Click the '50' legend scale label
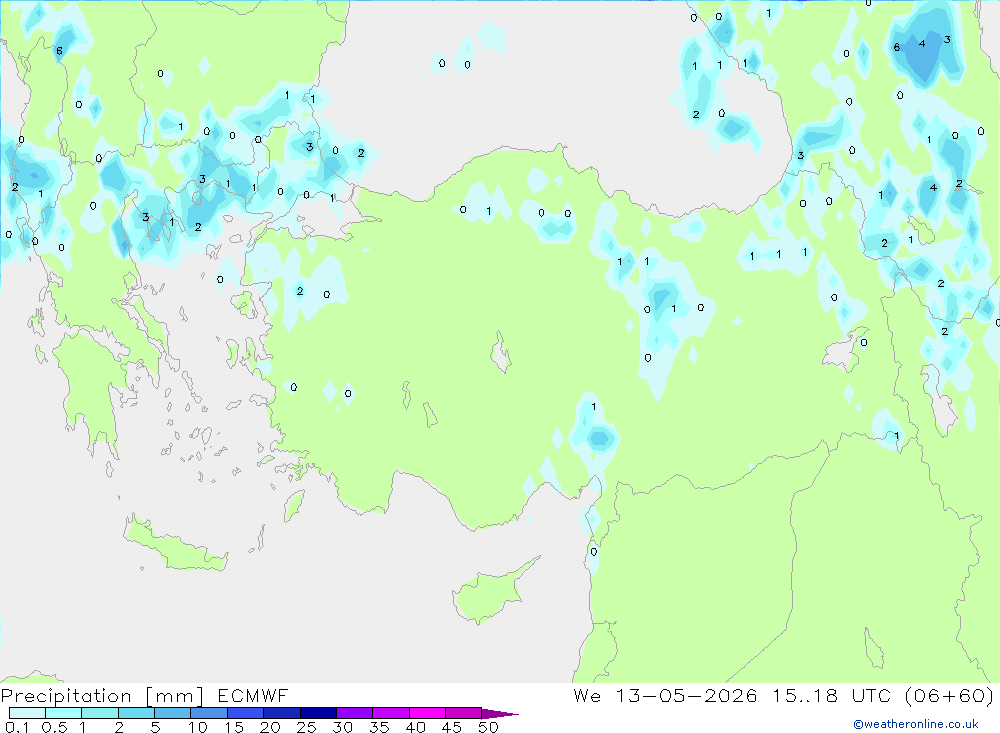 pos(488,727)
